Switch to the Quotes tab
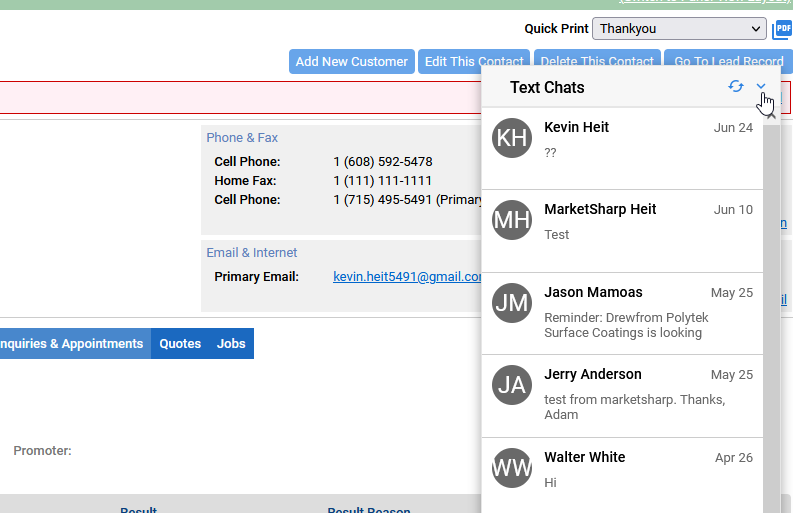The width and height of the screenshot is (793, 513). (x=180, y=344)
